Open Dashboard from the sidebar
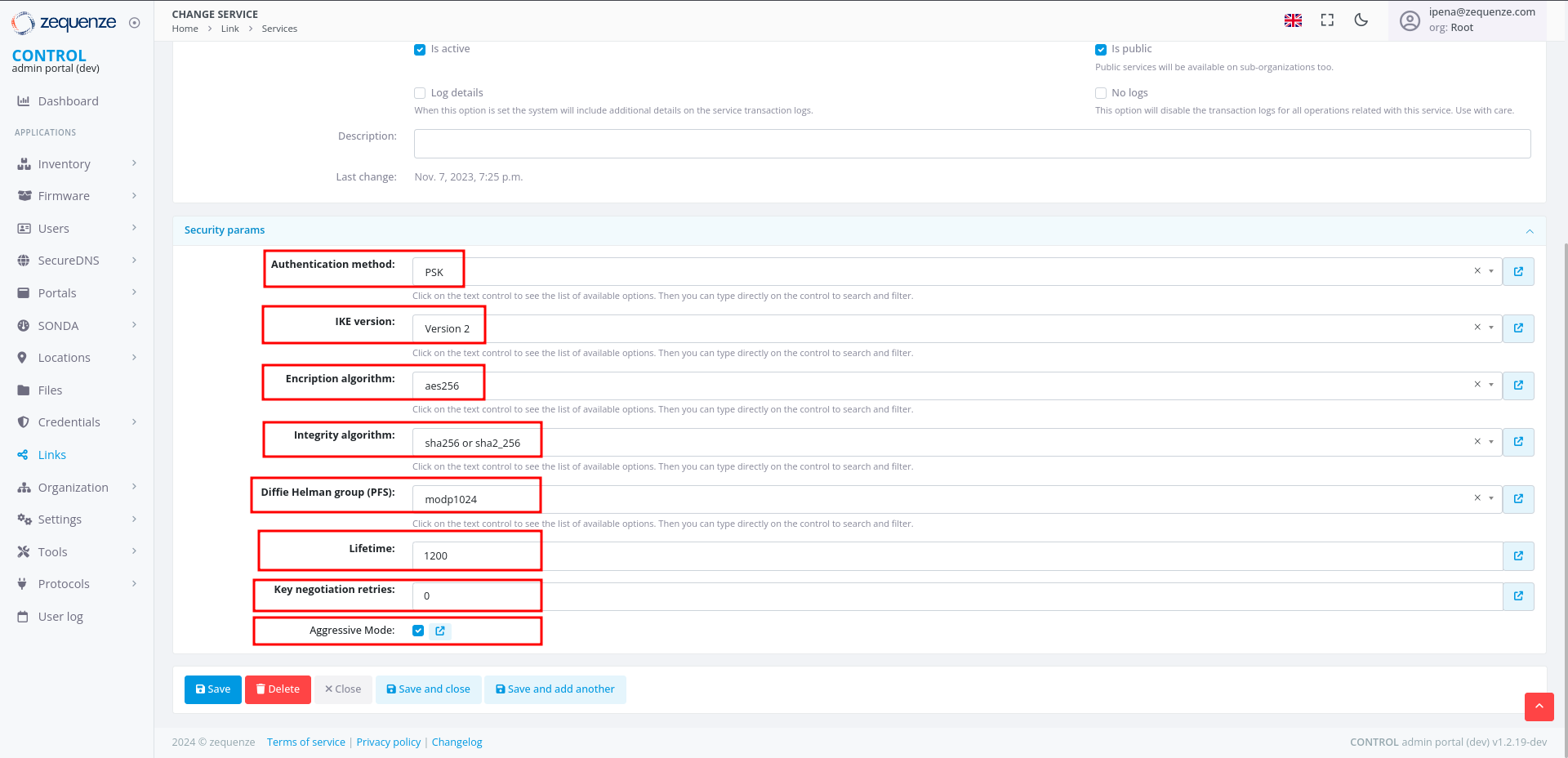 point(68,101)
